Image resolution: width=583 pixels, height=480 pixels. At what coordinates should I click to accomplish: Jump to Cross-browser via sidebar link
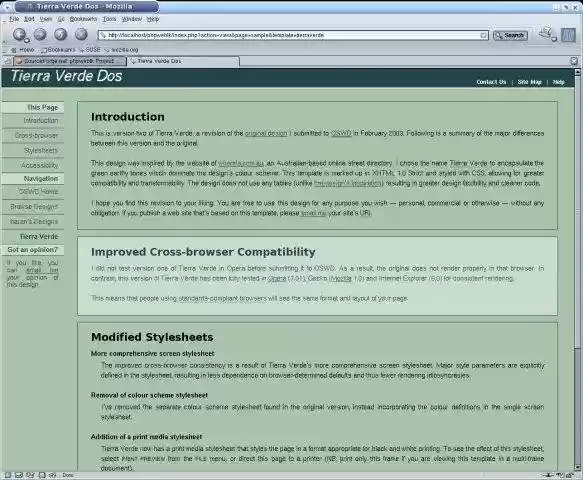tap(36, 135)
